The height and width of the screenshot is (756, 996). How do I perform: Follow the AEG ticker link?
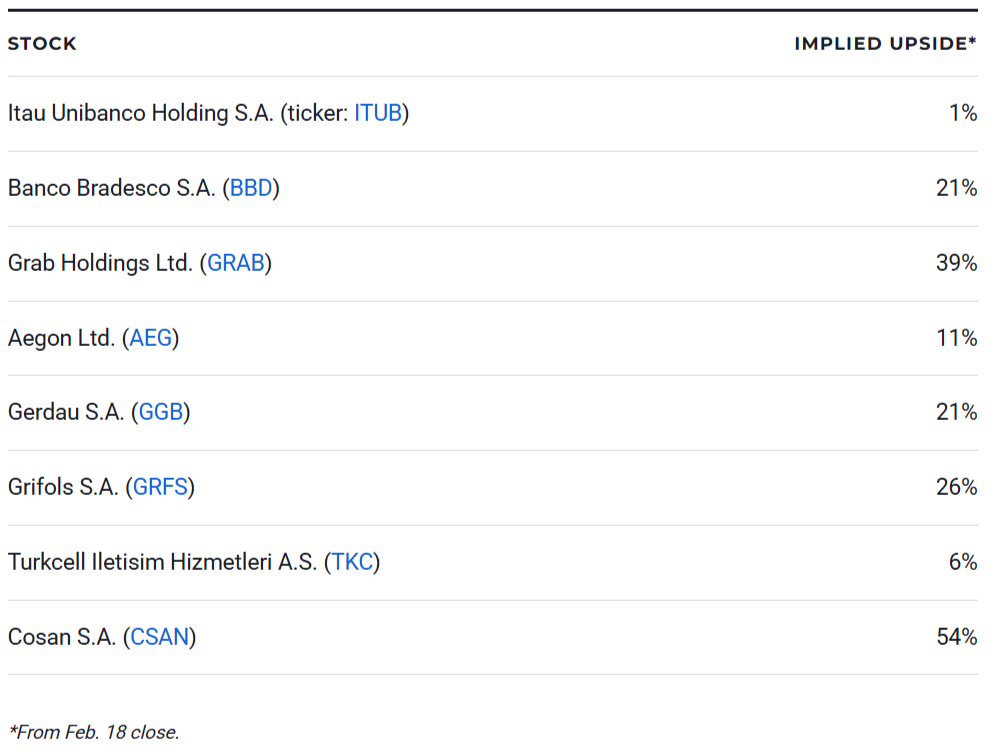pyautogui.click(x=151, y=338)
